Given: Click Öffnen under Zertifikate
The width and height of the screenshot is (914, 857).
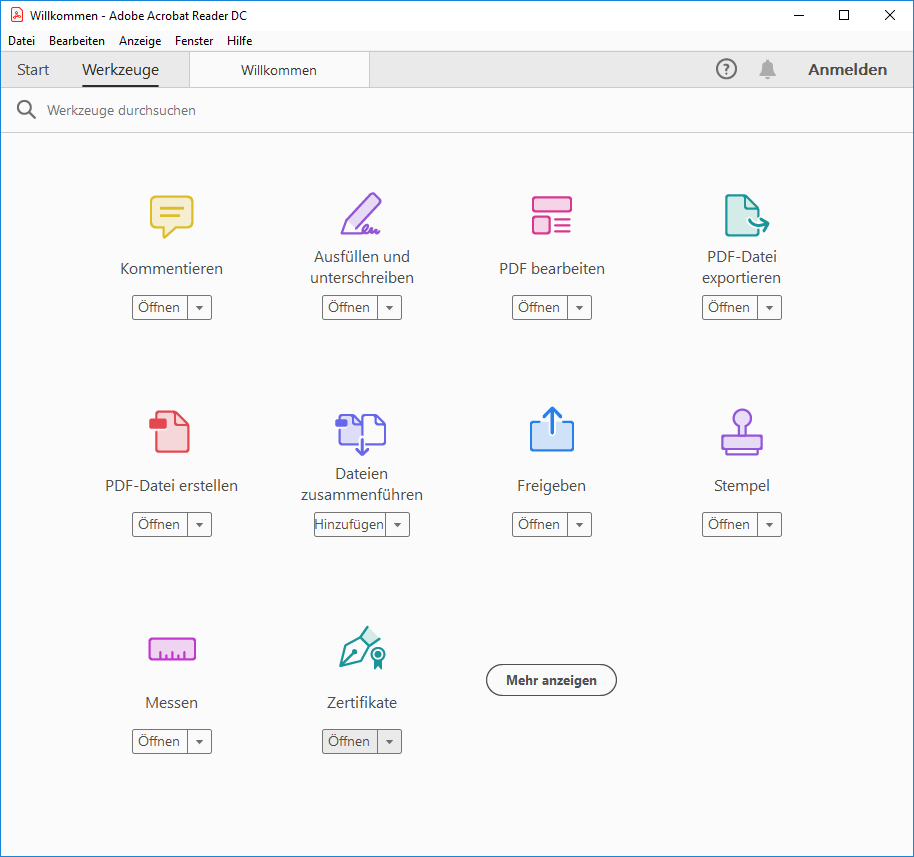Looking at the screenshot, I should pos(350,741).
